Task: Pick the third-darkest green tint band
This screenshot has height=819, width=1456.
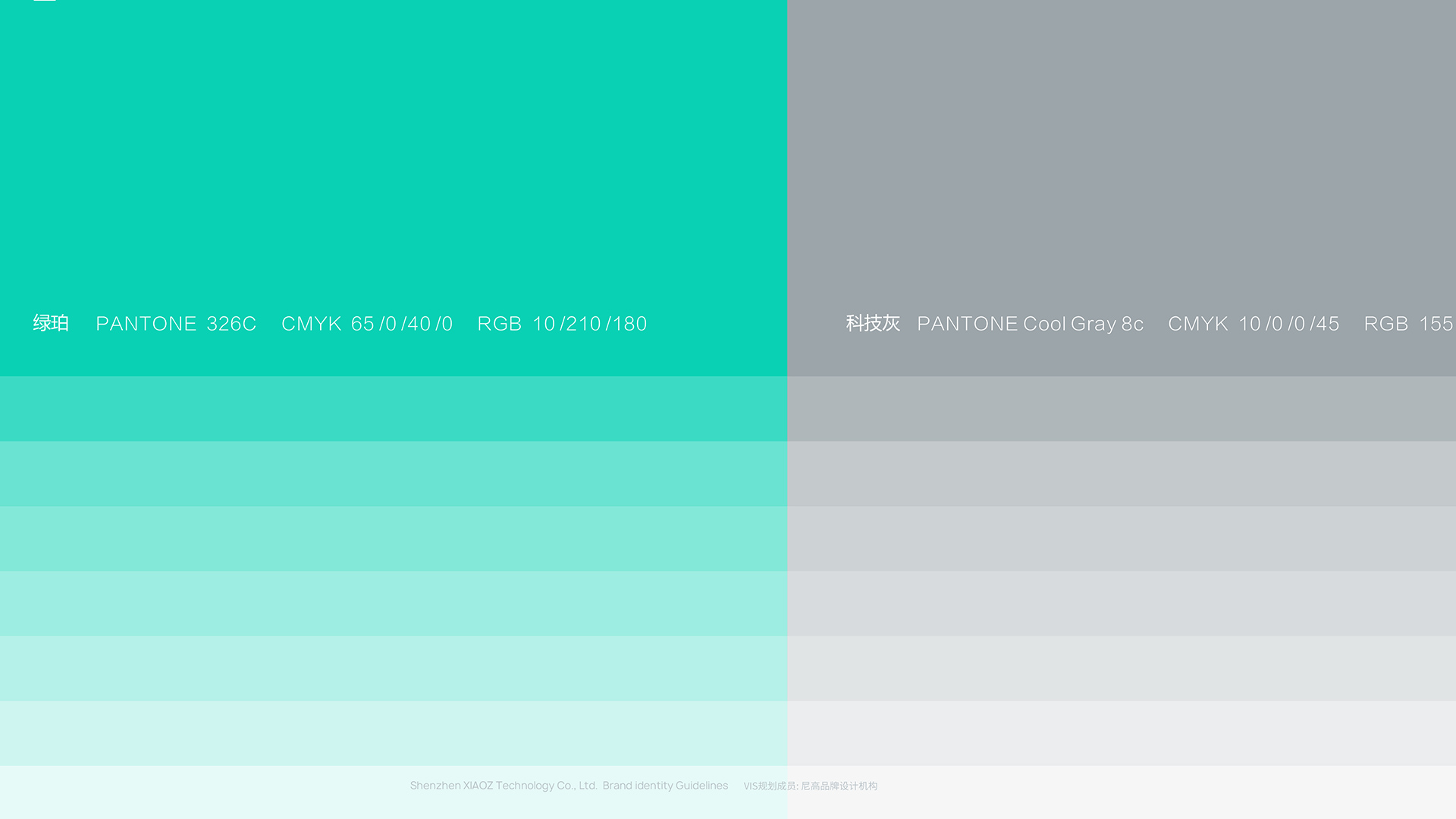Action: pos(393,538)
